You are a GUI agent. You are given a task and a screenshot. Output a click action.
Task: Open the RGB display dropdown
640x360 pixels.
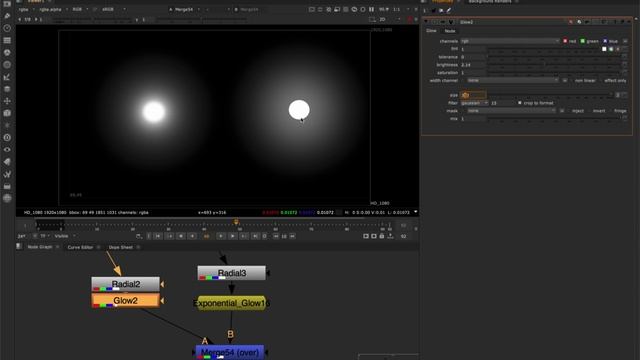pos(80,9)
